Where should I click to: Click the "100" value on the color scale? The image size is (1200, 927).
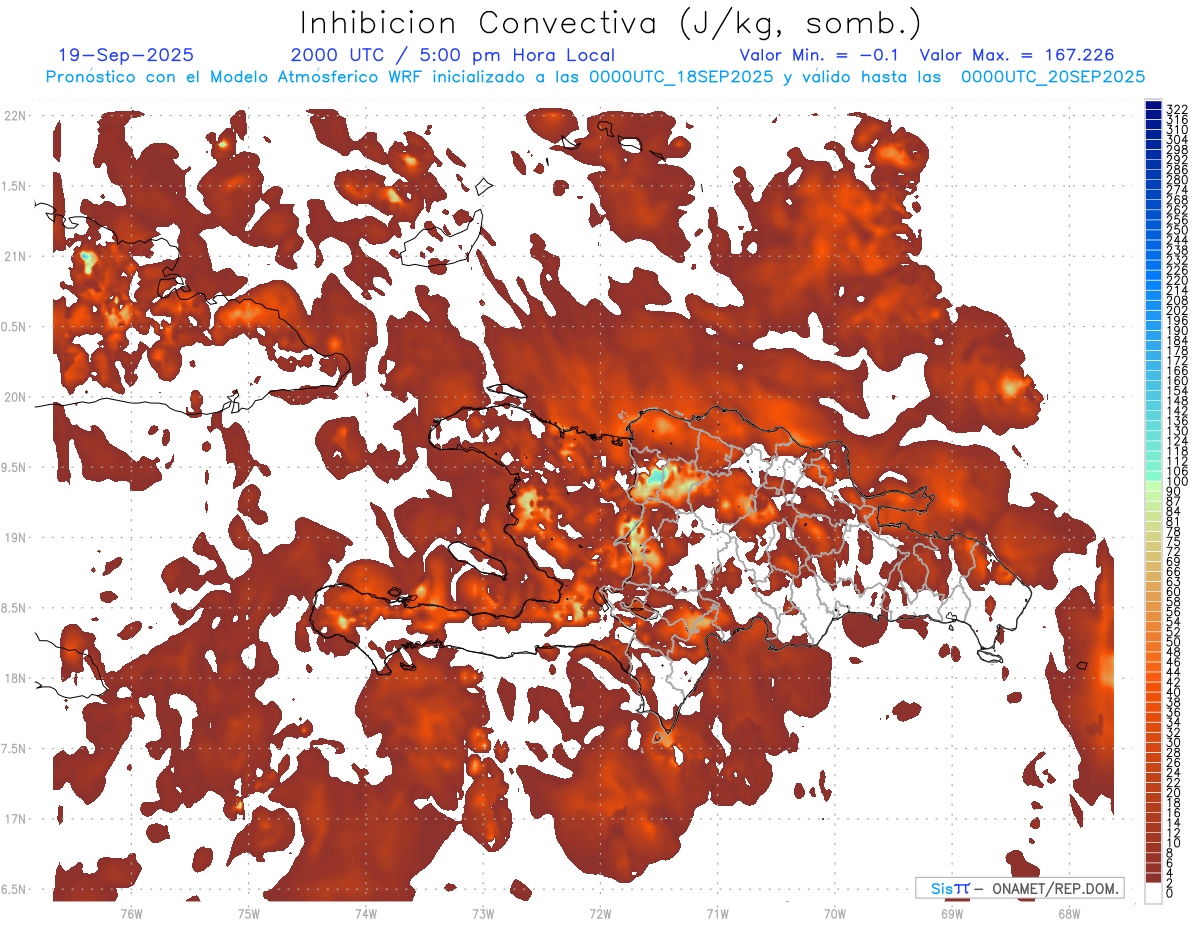1177,482
